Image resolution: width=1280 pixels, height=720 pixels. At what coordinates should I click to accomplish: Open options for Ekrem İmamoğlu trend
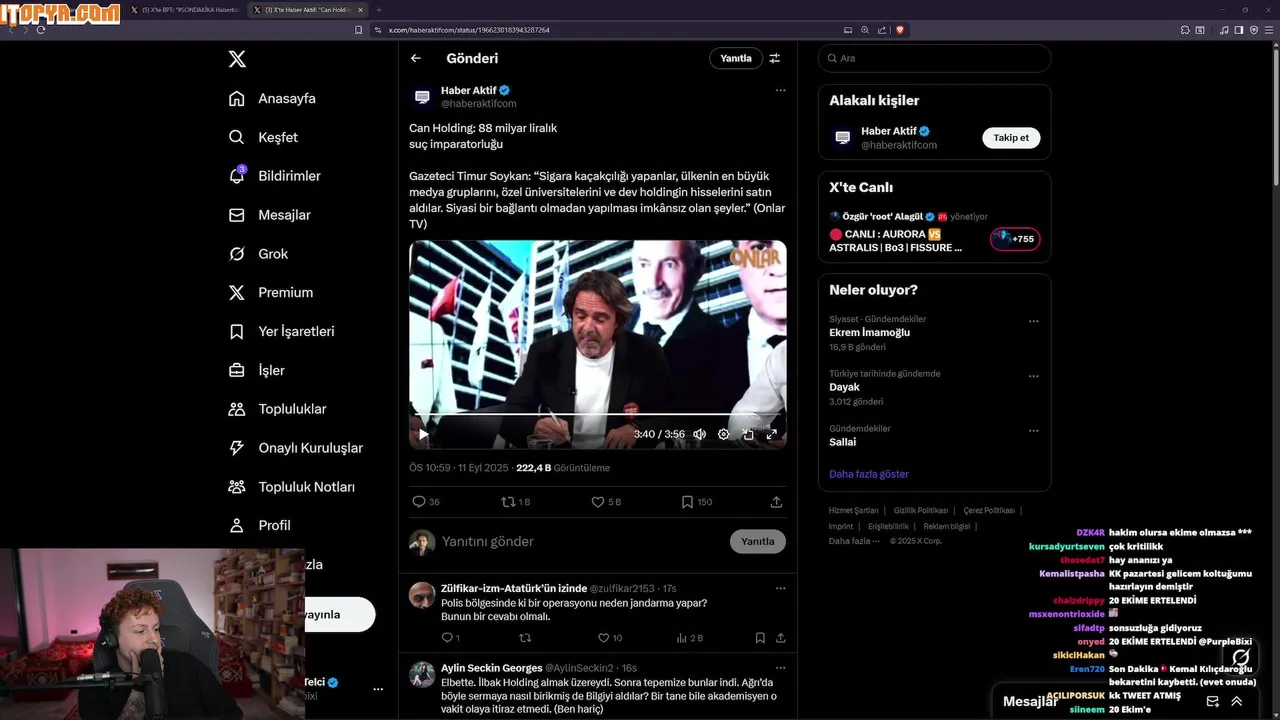click(1034, 322)
